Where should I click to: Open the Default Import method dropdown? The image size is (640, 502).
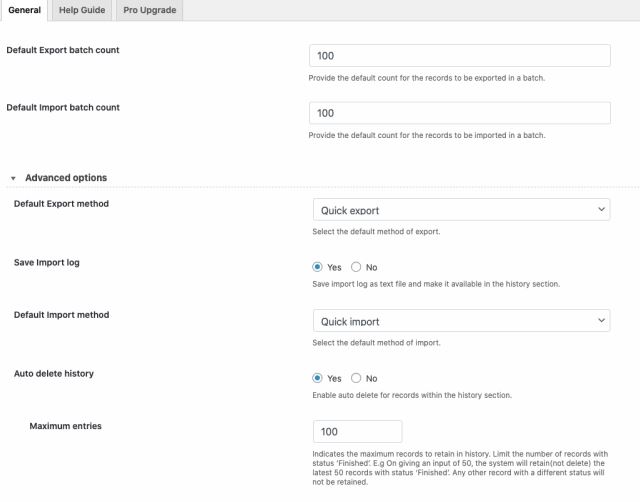pyautogui.click(x=461, y=321)
